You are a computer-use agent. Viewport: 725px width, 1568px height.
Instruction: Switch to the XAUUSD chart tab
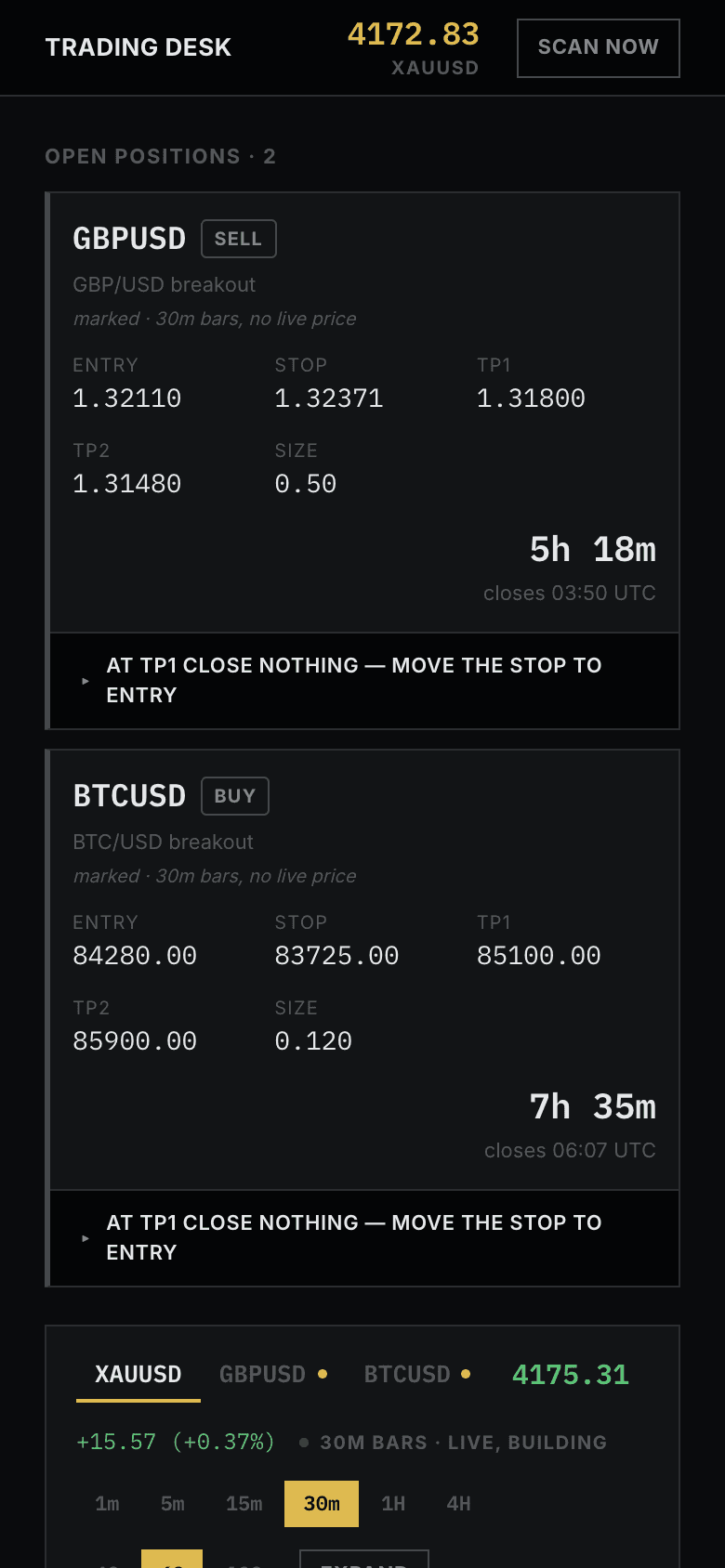point(138,1375)
